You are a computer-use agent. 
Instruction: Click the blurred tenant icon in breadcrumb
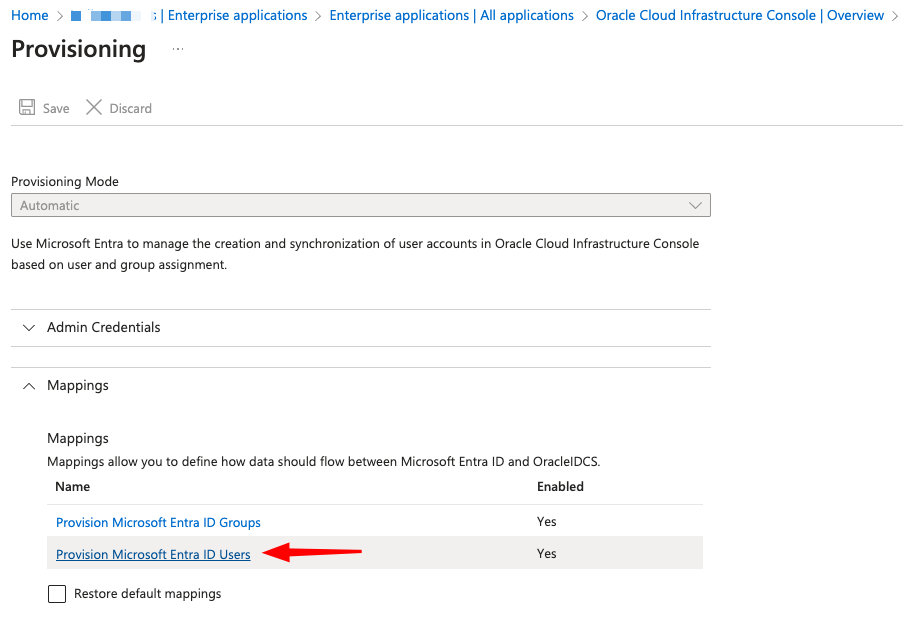(76, 16)
